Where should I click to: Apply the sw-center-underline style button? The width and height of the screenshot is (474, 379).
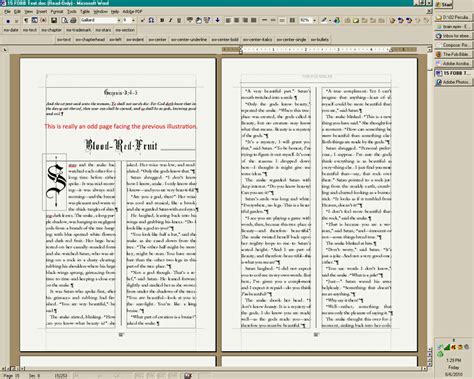[x=189, y=39]
